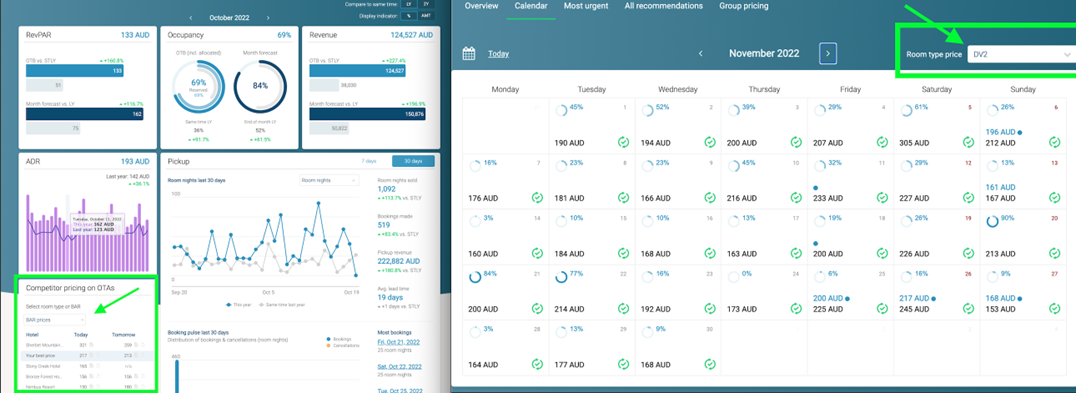The image size is (1076, 393).
Task: Go to previous month before November 2022
Action: (x=701, y=53)
